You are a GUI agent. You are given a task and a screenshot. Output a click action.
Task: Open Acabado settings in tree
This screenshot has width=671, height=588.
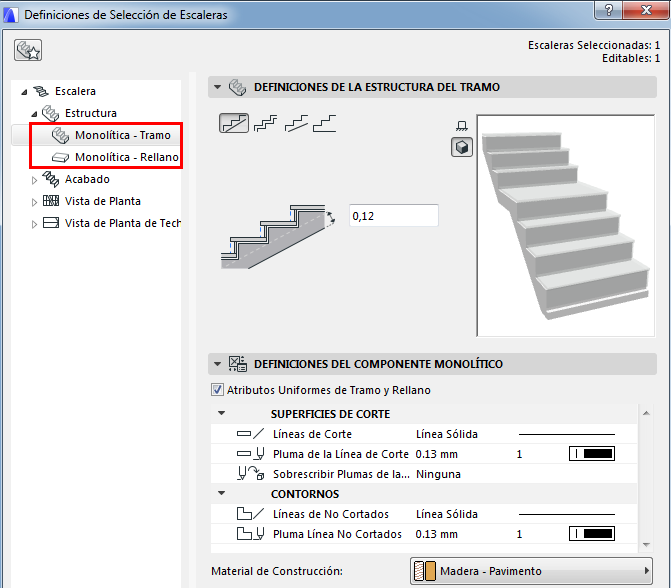coord(87,179)
